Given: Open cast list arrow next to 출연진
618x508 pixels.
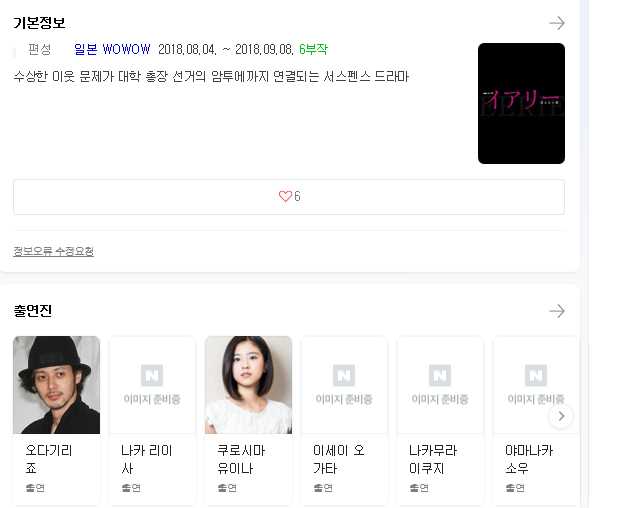Looking at the screenshot, I should pos(557,311).
